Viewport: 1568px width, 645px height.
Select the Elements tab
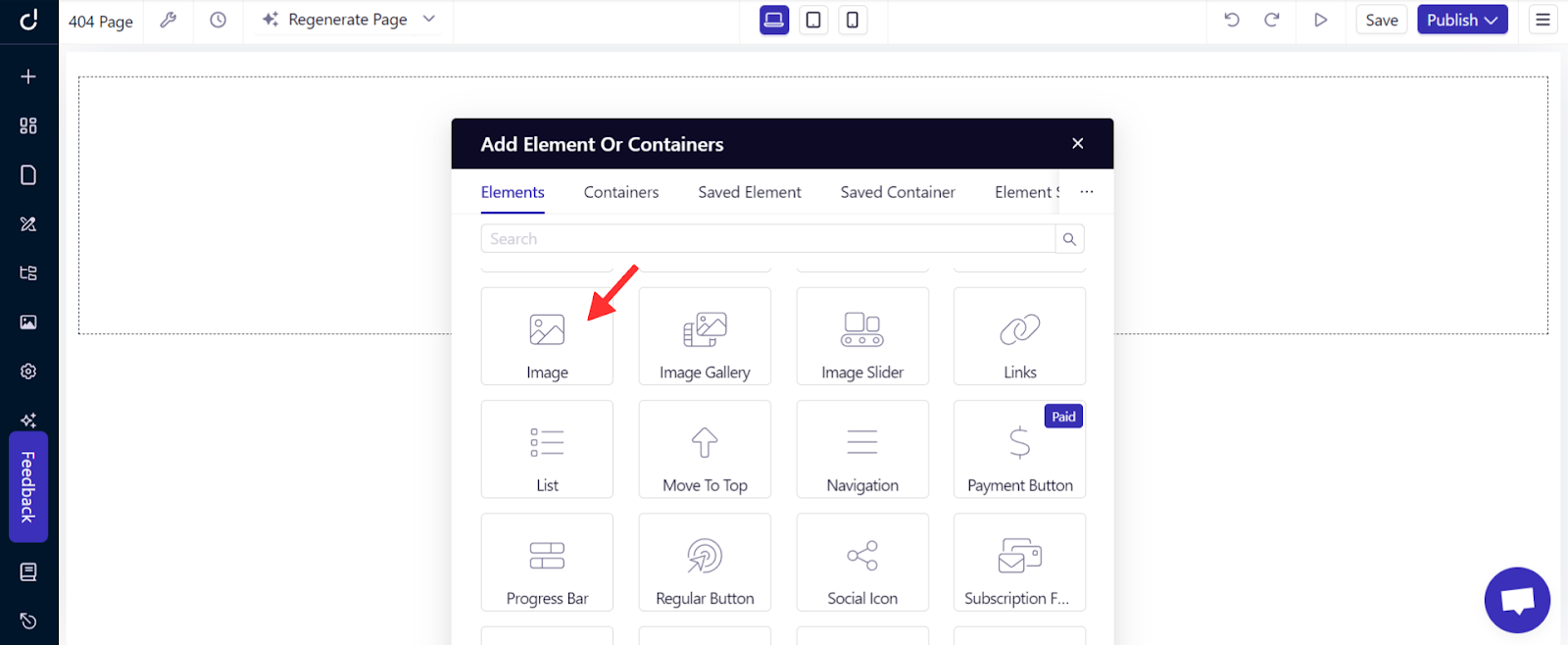tap(513, 192)
